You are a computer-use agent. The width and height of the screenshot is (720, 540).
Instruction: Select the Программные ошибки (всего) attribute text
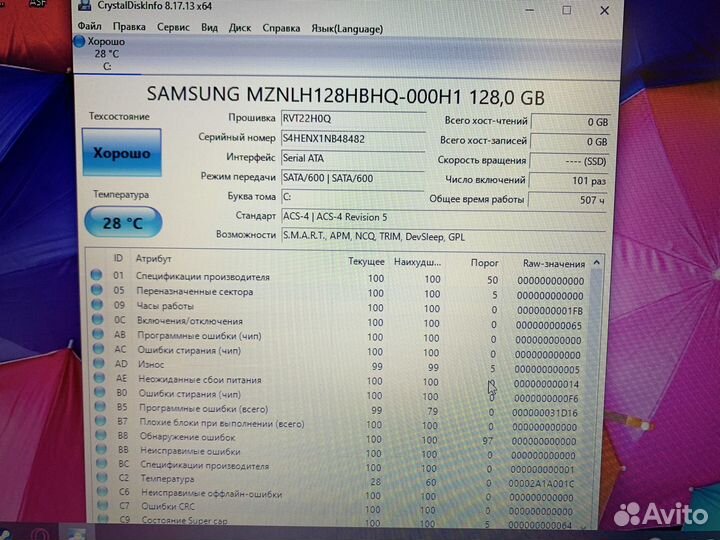[x=203, y=409]
